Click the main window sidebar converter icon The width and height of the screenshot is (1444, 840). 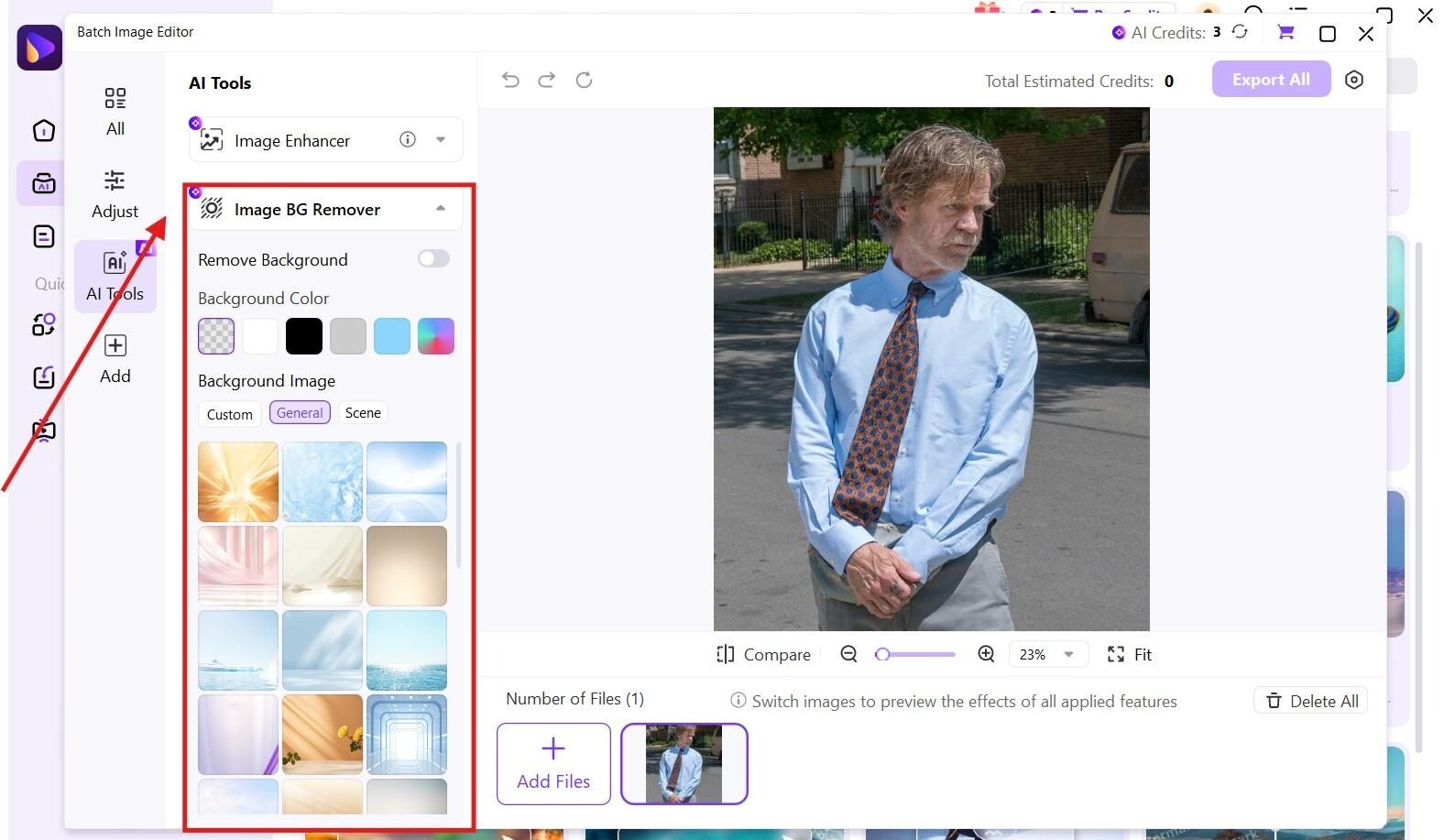[44, 323]
